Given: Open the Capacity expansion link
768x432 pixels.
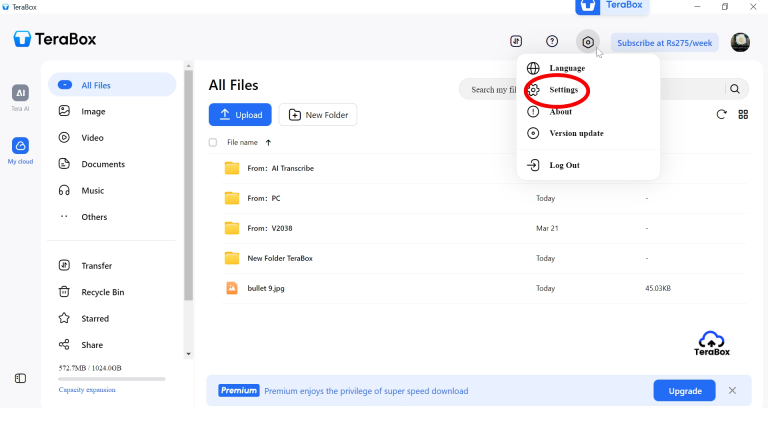Looking at the screenshot, I should (x=87, y=390).
